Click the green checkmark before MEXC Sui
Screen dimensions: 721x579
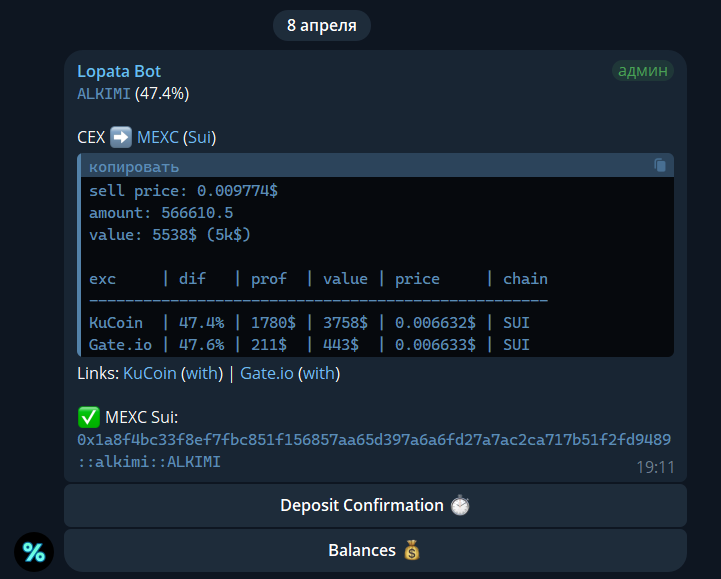89,417
